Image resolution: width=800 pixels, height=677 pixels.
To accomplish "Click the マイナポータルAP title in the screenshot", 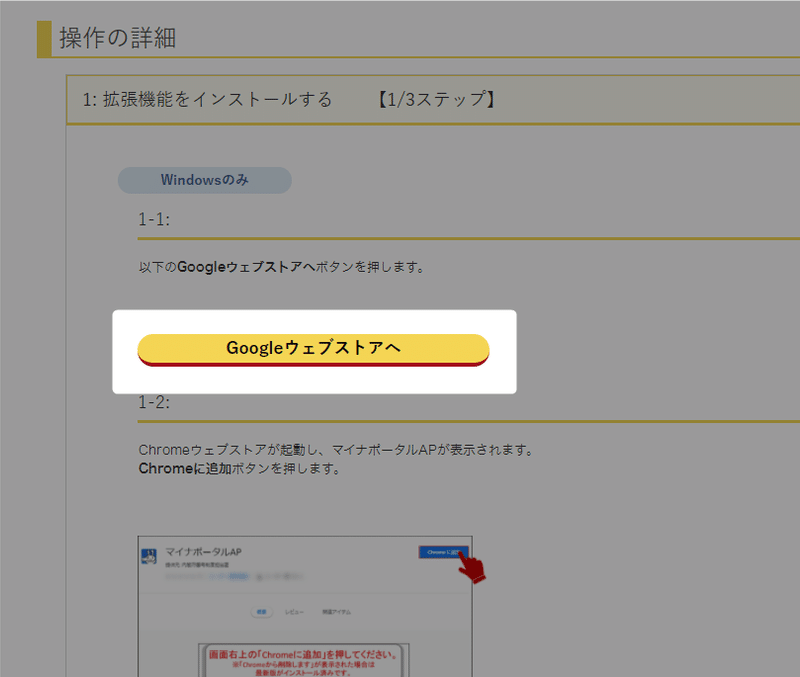I will coord(203,552).
